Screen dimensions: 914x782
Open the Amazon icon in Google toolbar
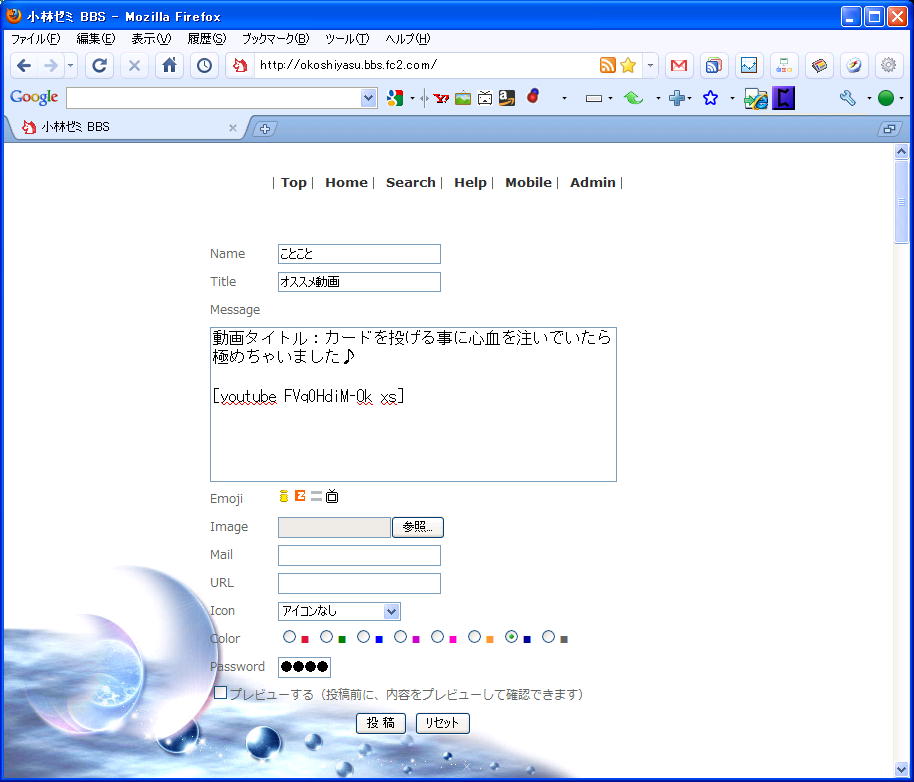tap(507, 98)
